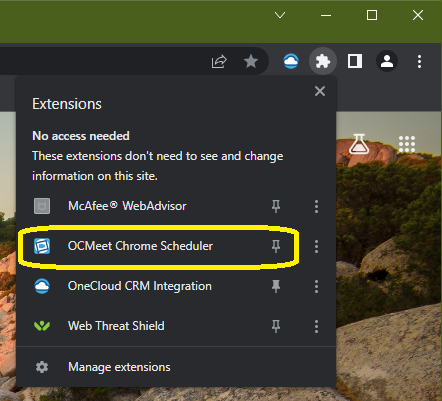Pin the Web Threat Shield extension
Screen dimensions: 442x401
276,326
